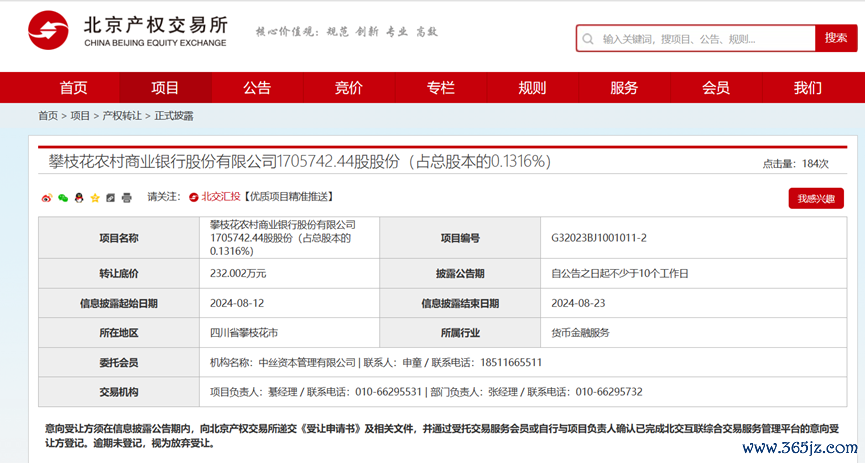Select the region 四川省攀枝花市
865x463 pixels.
(x=244, y=333)
